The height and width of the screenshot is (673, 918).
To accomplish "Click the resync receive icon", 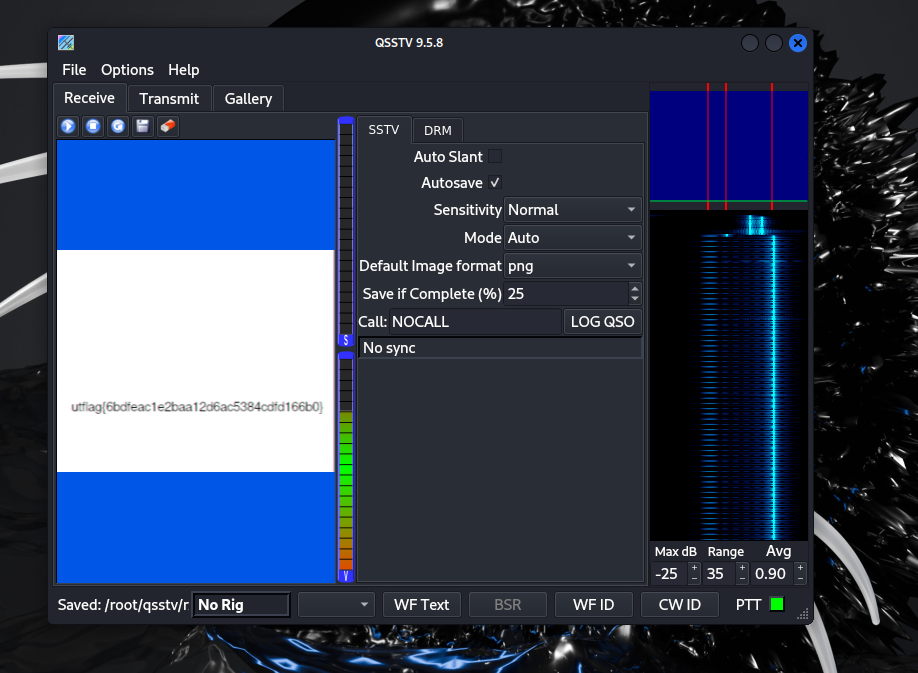I will pyautogui.click(x=118, y=126).
